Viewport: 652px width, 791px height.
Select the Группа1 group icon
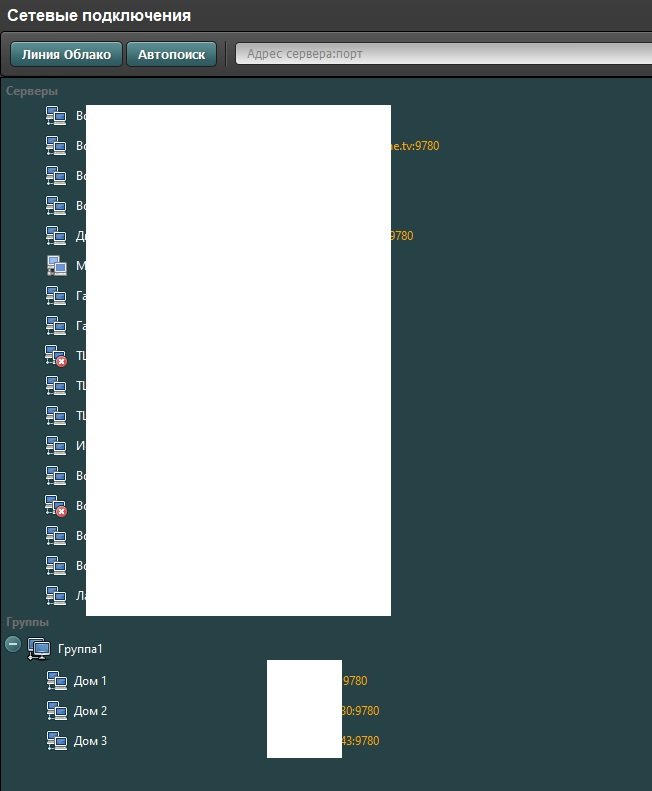tap(38, 649)
